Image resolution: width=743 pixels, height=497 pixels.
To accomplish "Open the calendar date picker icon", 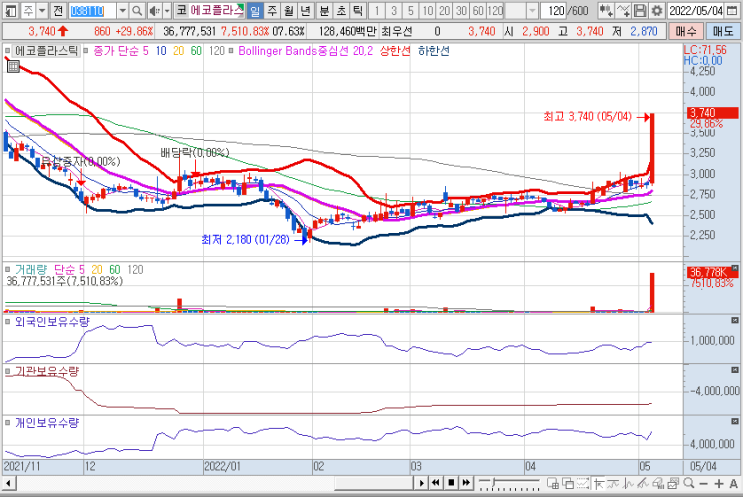I will click(732, 10).
